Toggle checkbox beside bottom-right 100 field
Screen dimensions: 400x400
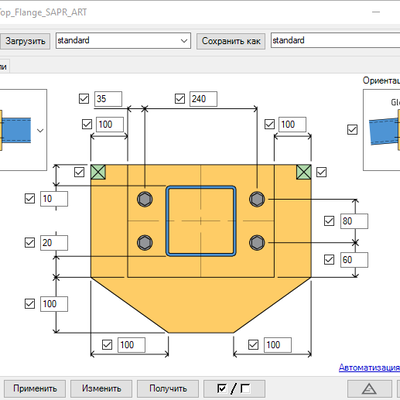pos(253,345)
